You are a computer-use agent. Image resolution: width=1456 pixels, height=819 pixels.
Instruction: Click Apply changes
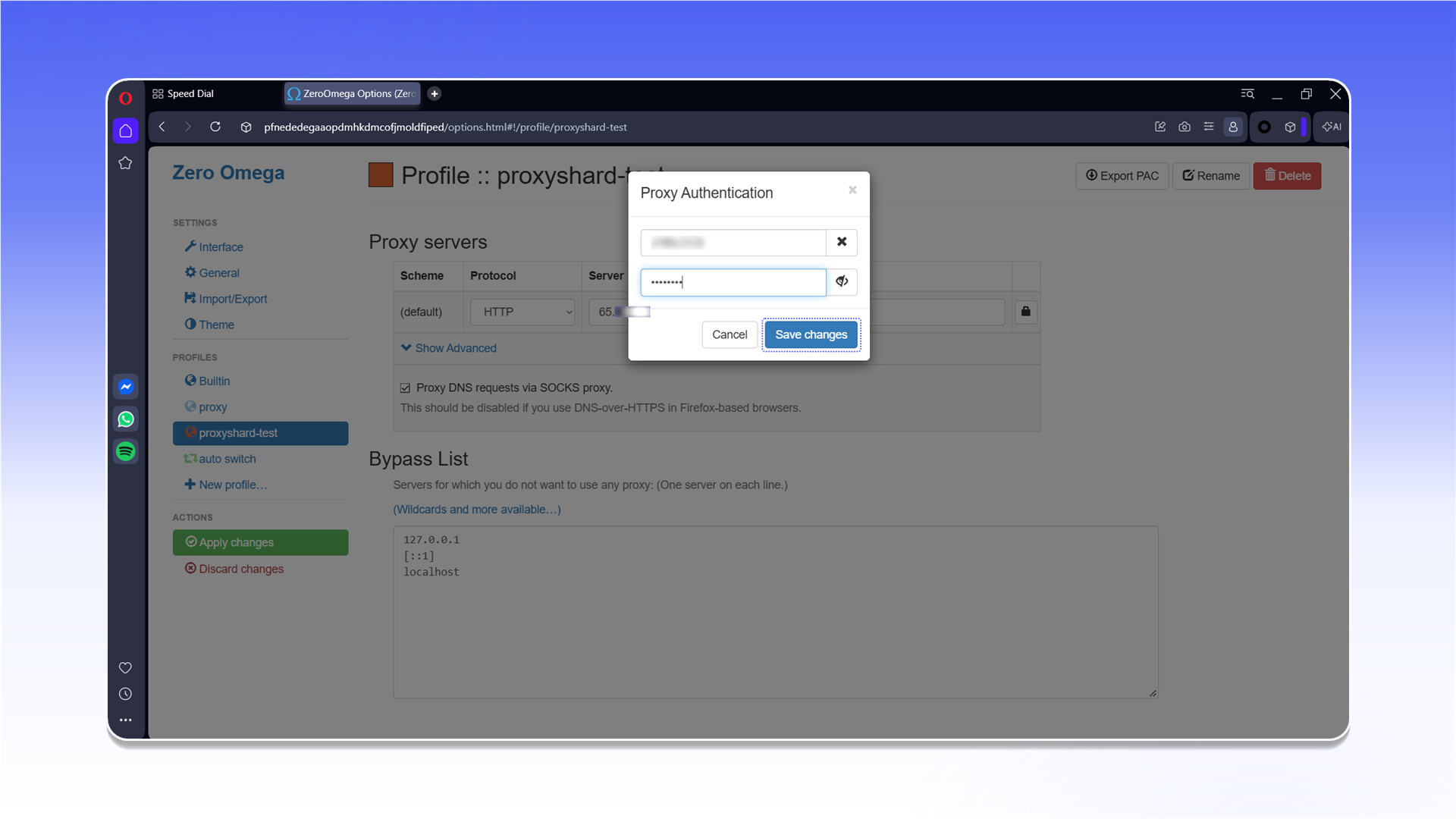(260, 542)
